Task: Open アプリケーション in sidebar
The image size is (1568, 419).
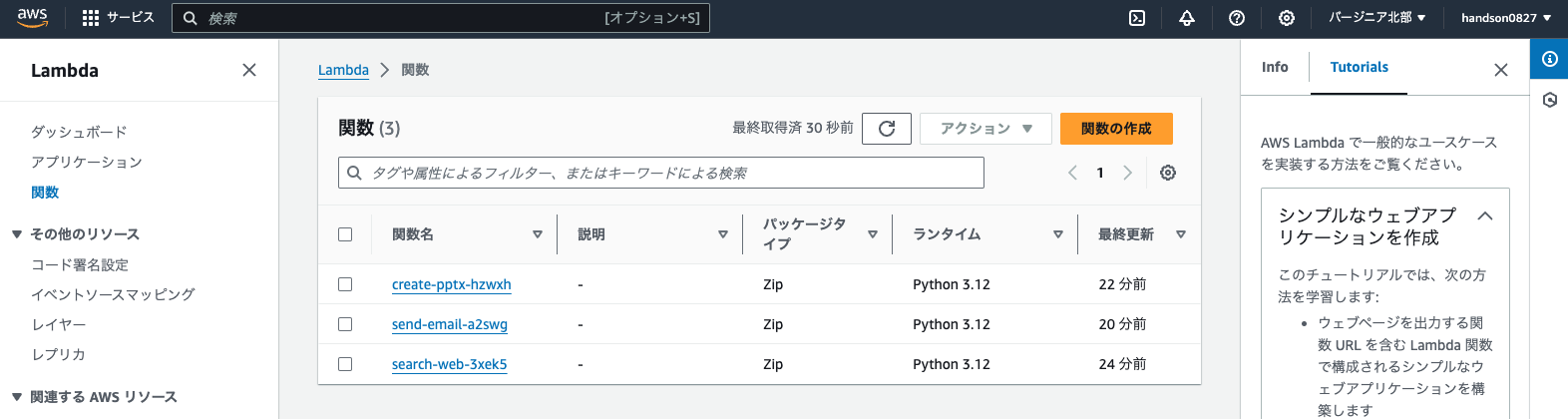Action: 87,162
